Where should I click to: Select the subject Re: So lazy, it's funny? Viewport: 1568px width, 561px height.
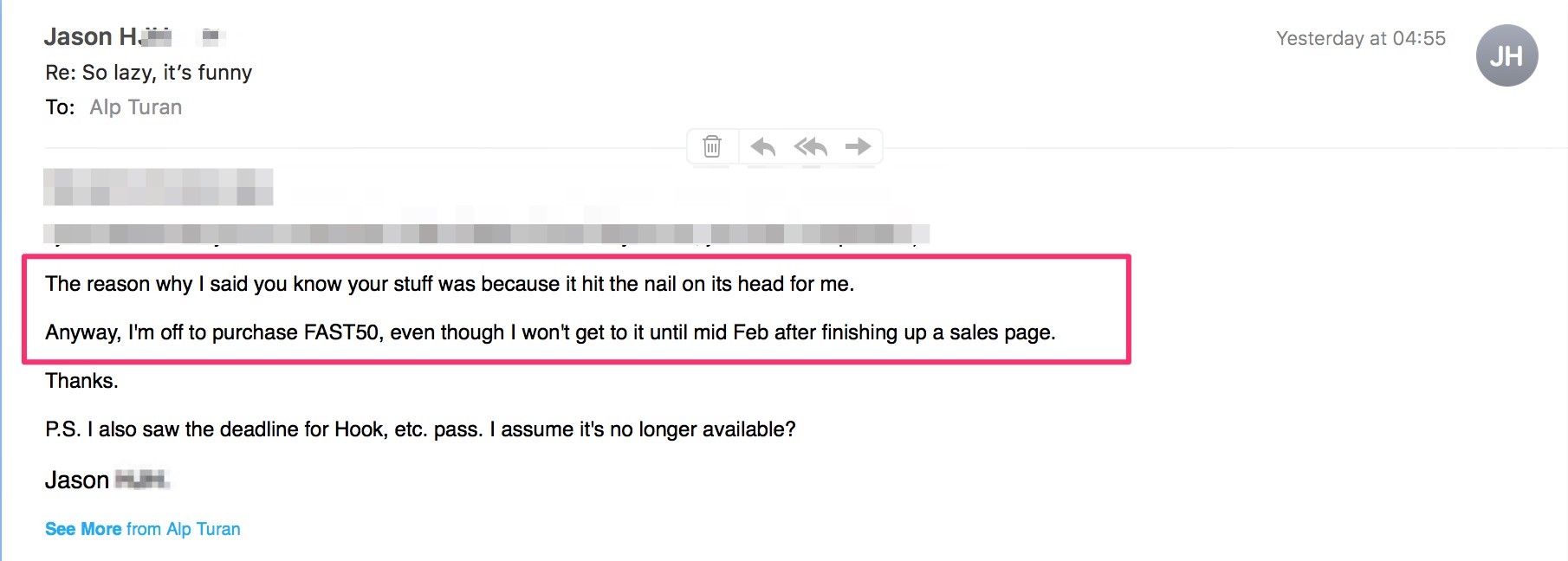(149, 72)
